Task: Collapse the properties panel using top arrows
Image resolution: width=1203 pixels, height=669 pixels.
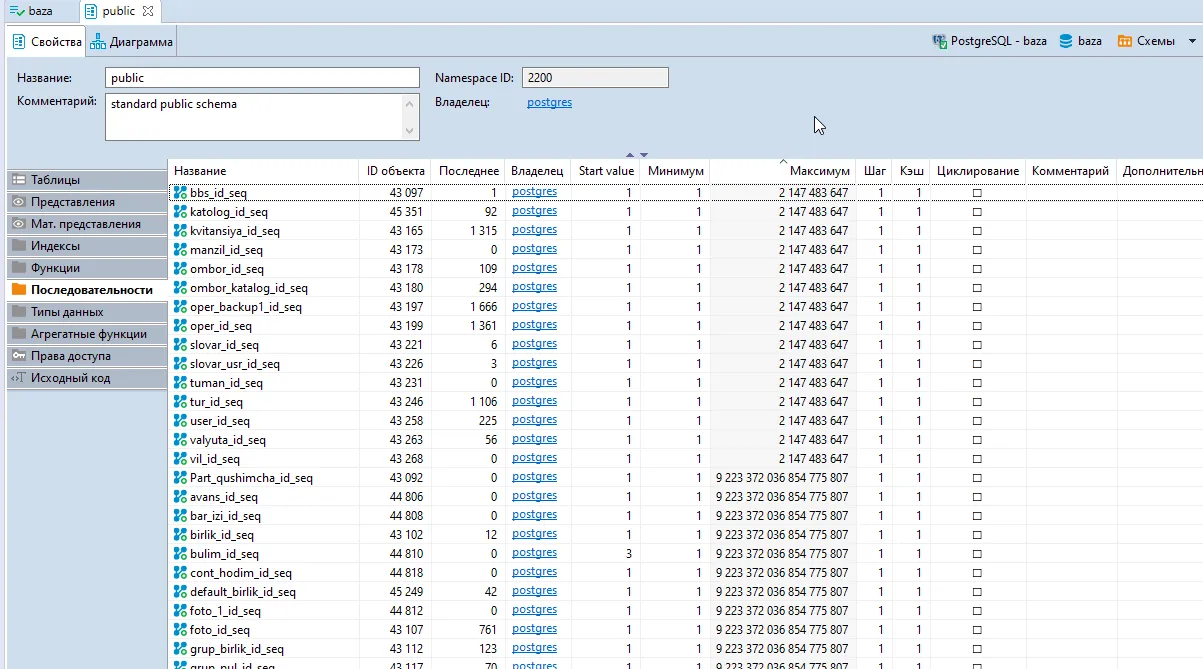Action: pyautogui.click(x=630, y=155)
